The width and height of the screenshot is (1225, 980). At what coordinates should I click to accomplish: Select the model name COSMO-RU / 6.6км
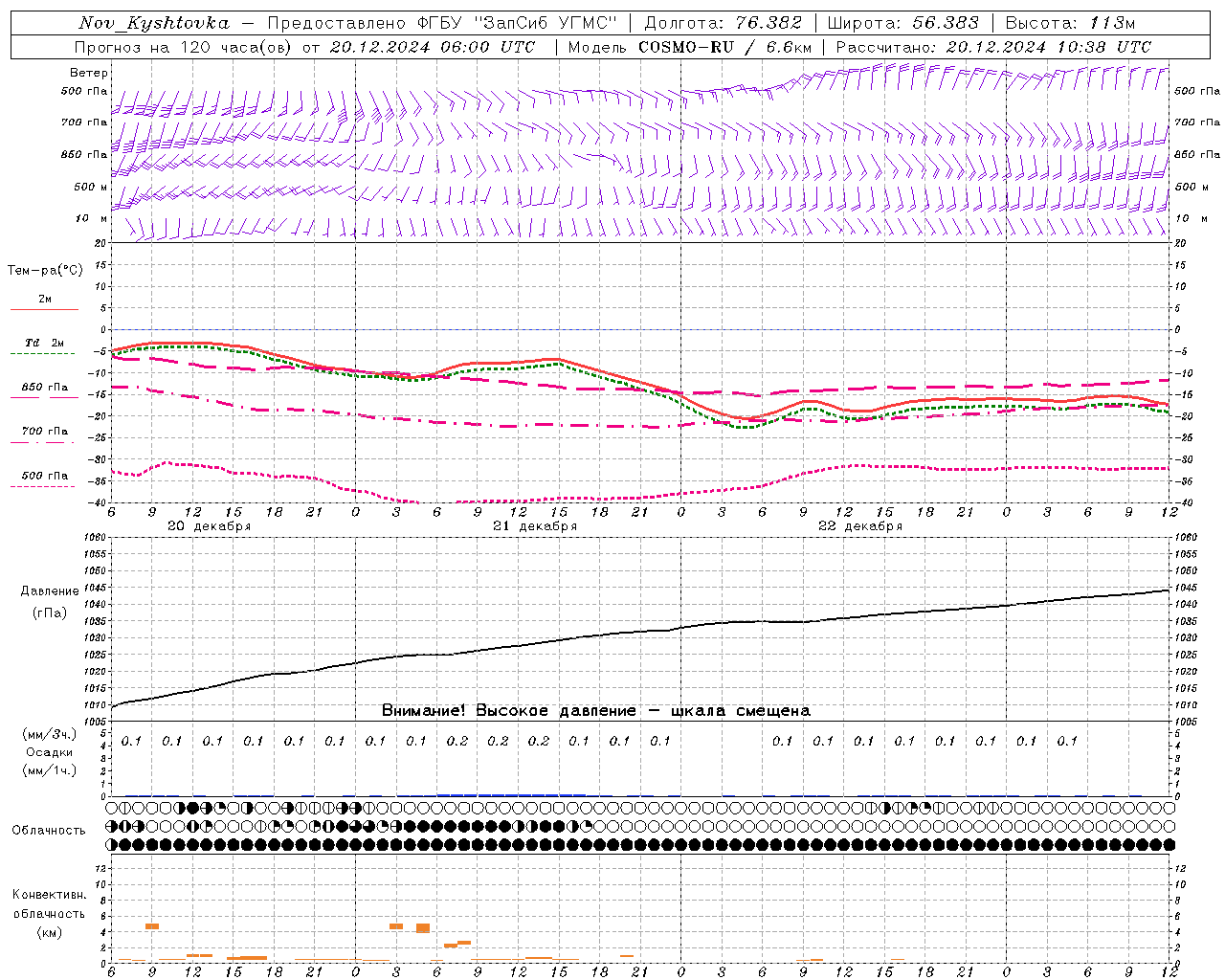click(724, 47)
